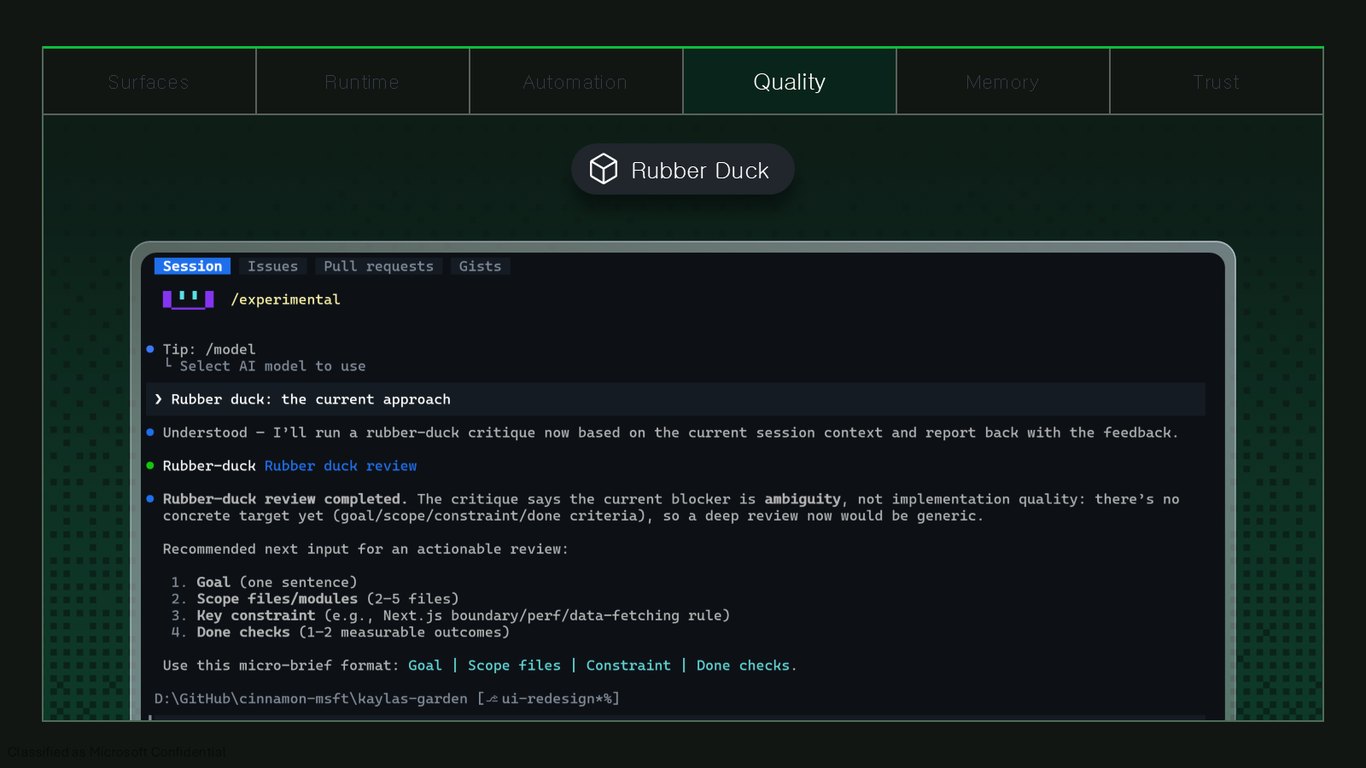Click the blue bullet before review completed

tap(150, 498)
